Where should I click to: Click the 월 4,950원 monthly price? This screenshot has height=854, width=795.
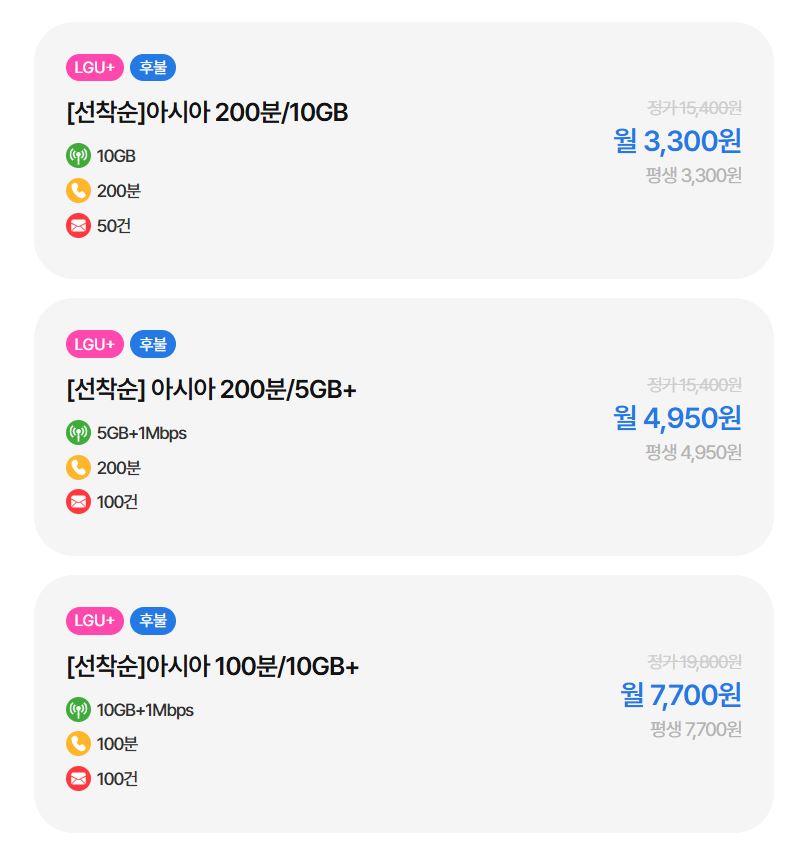coord(678,418)
